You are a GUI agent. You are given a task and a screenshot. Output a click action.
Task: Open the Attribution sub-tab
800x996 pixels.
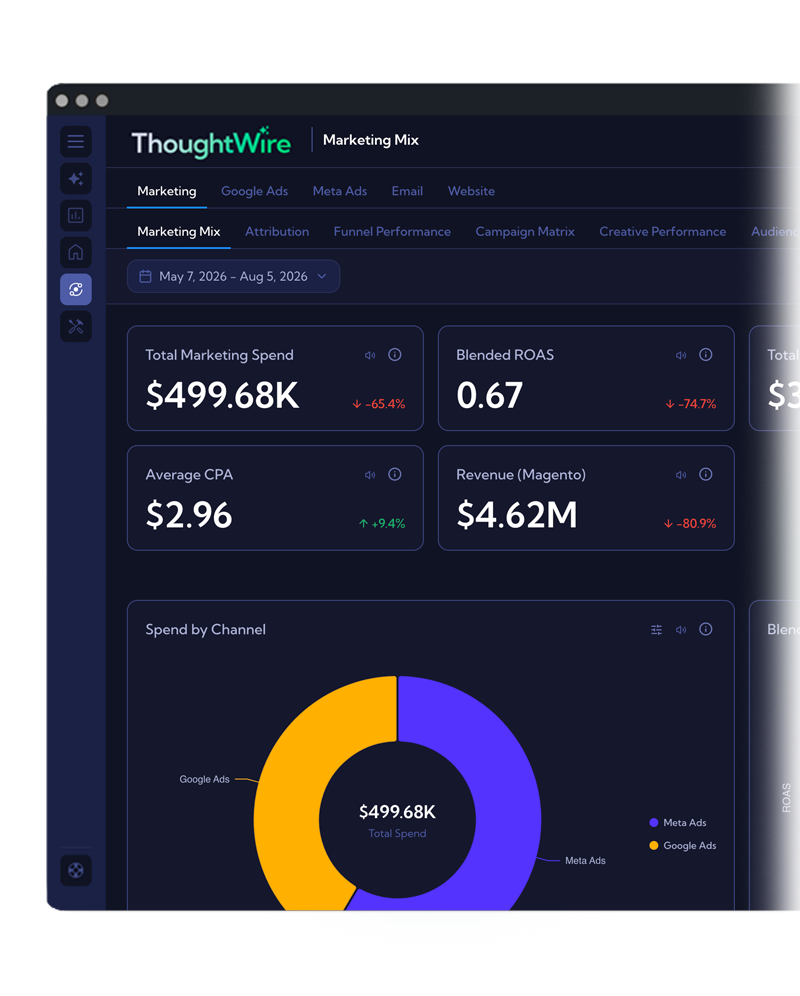(x=277, y=232)
